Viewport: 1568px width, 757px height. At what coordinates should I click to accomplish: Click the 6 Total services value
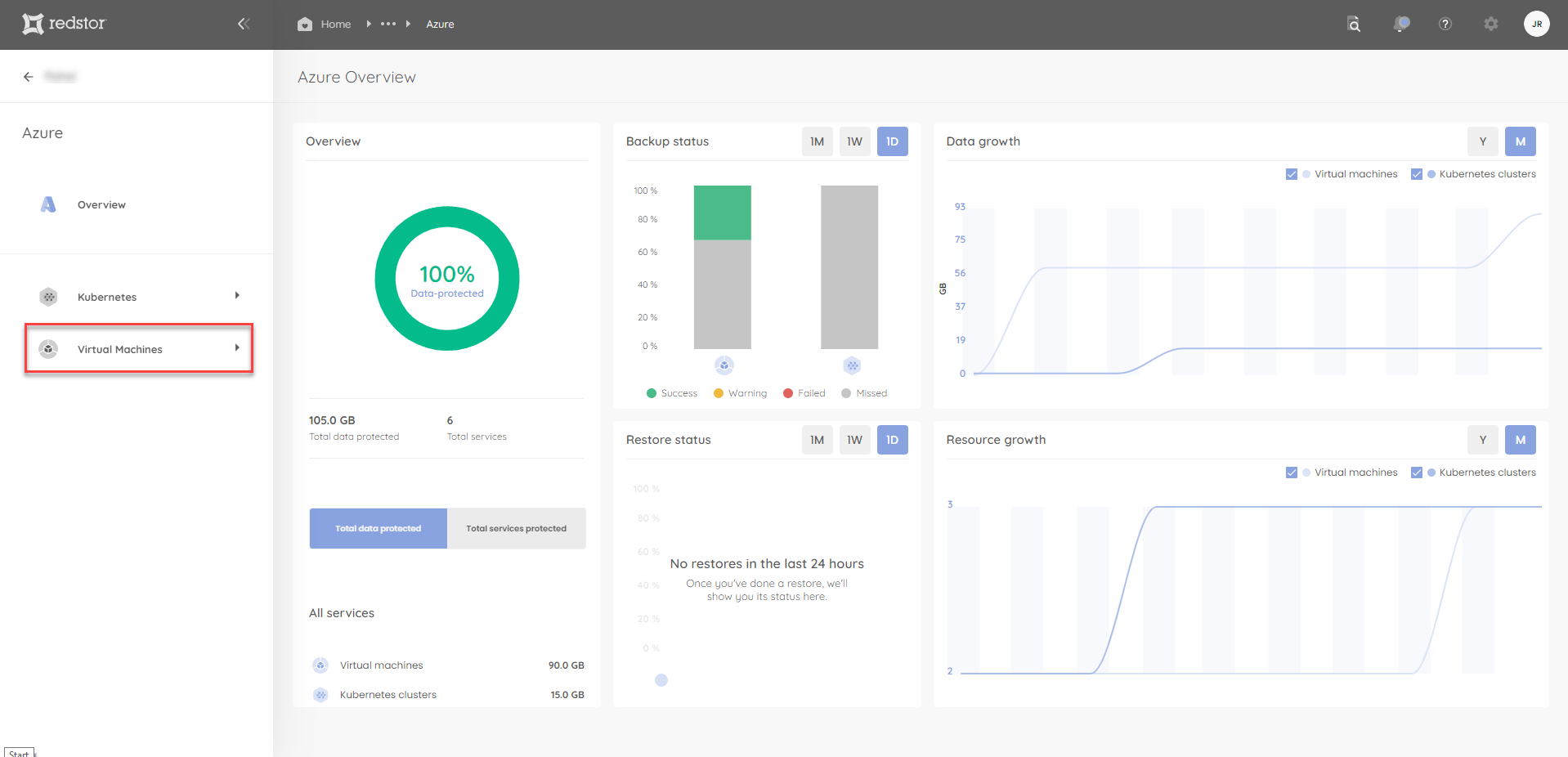tap(450, 420)
